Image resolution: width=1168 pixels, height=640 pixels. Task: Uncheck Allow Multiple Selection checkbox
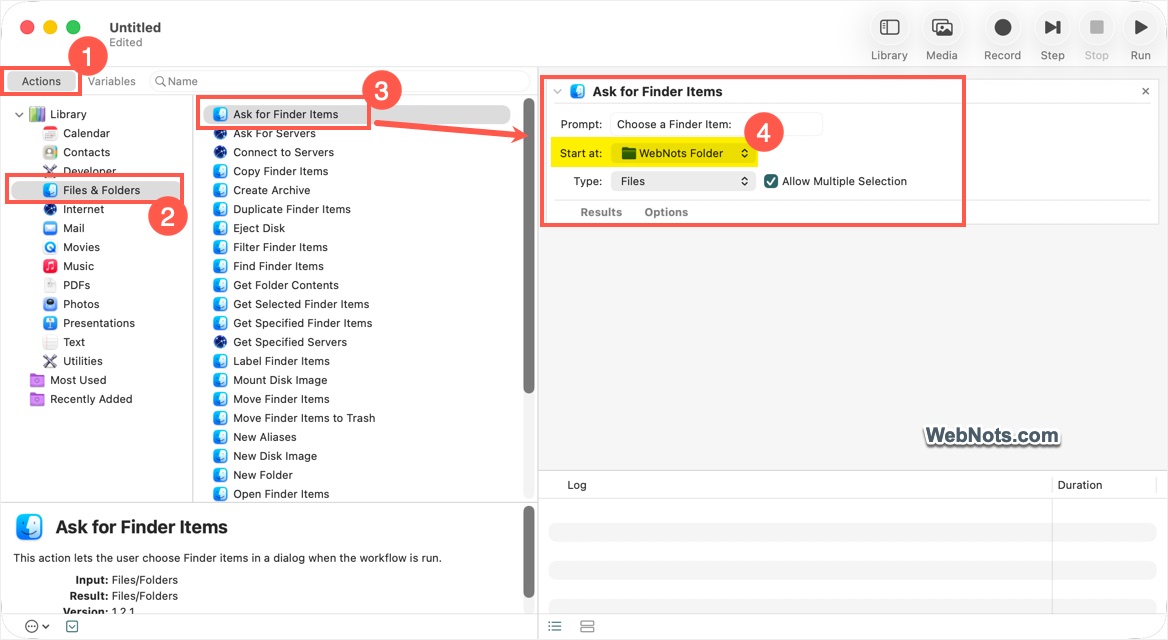[x=771, y=181]
